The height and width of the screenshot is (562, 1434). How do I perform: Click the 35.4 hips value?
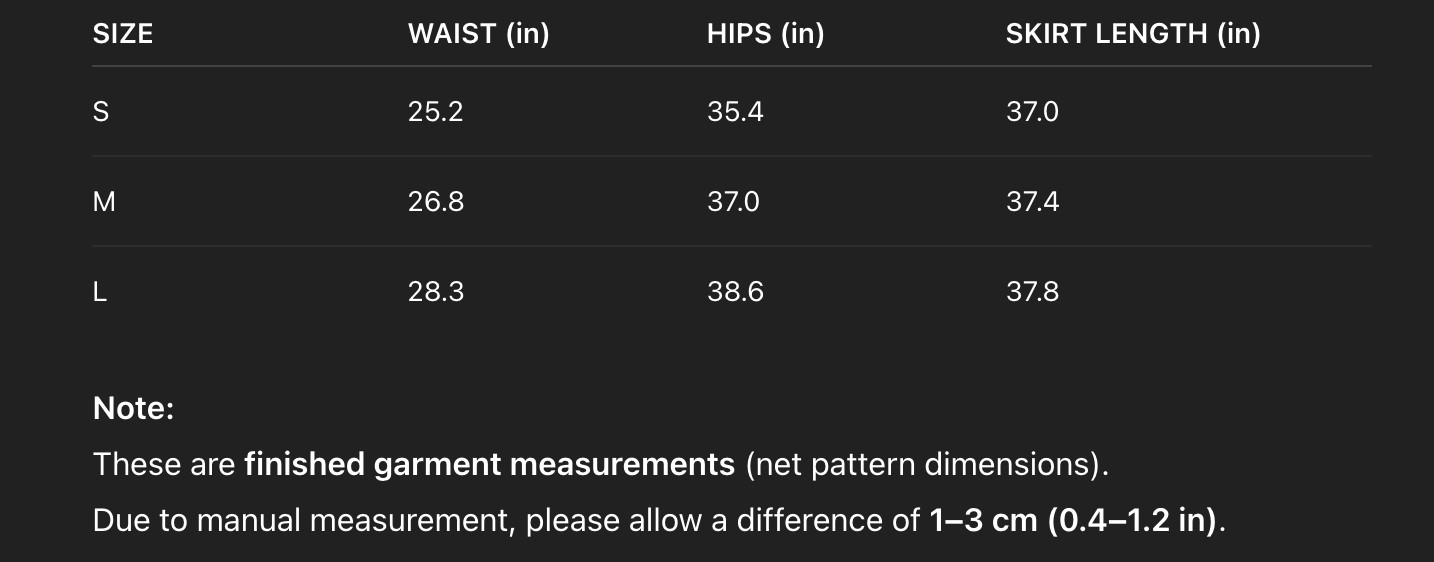[x=734, y=112]
